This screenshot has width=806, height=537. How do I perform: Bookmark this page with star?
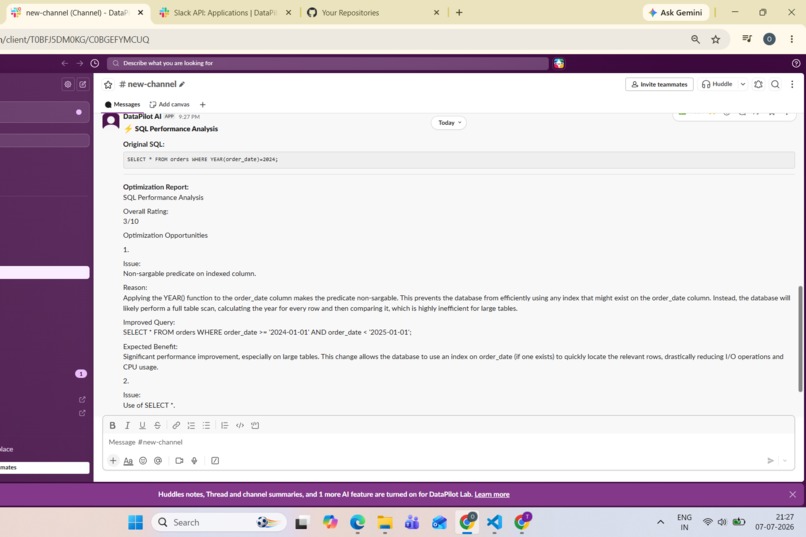(716, 40)
